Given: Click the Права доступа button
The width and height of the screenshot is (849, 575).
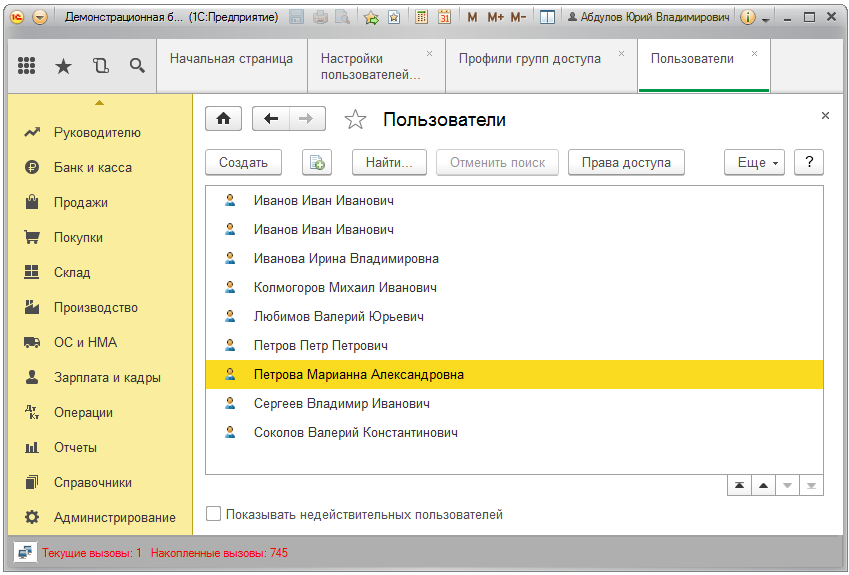Looking at the screenshot, I should point(625,163).
